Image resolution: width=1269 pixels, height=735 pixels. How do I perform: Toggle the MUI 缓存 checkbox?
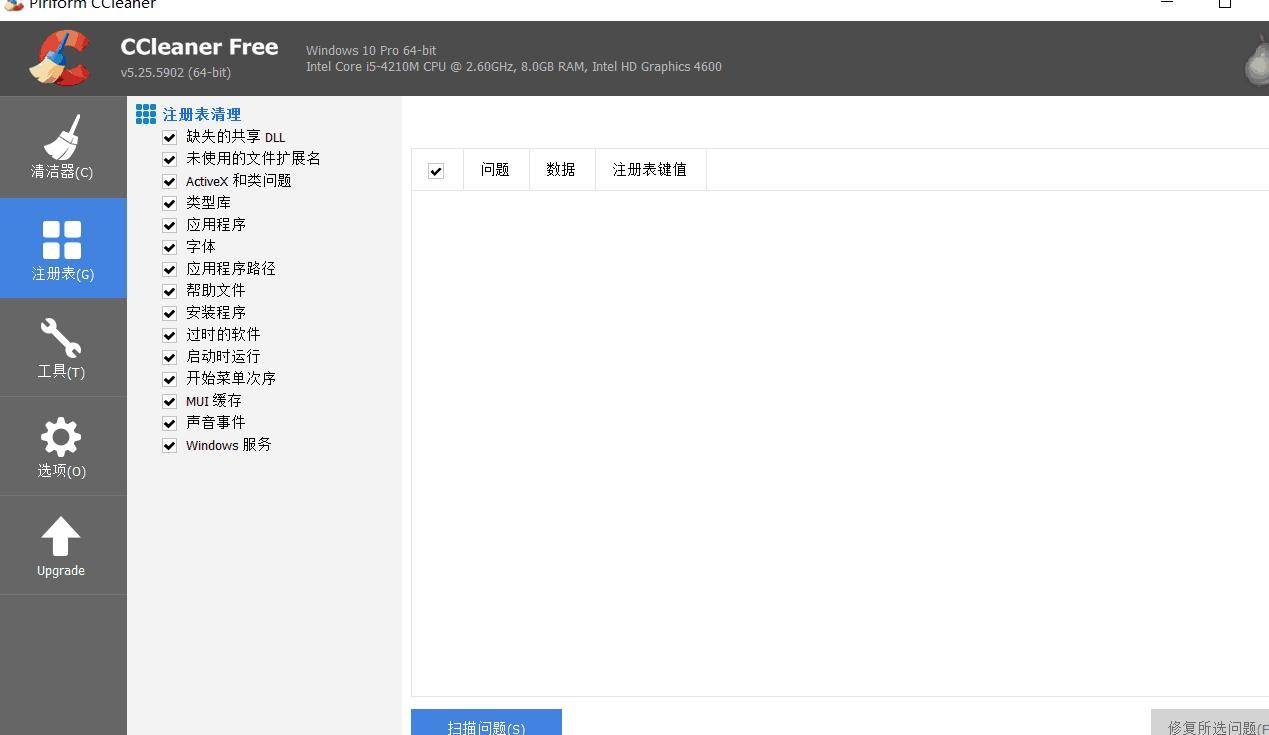pyautogui.click(x=170, y=401)
